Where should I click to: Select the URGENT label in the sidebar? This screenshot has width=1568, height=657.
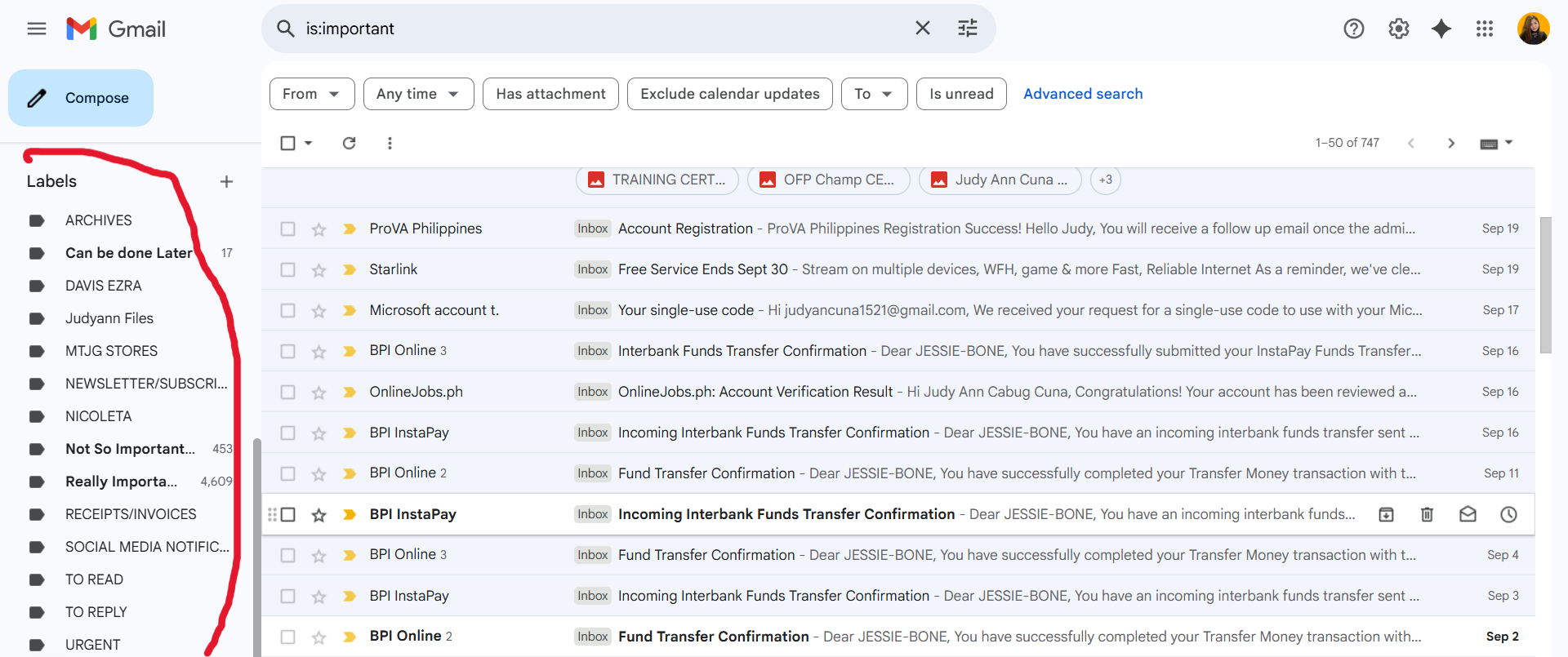(x=92, y=645)
